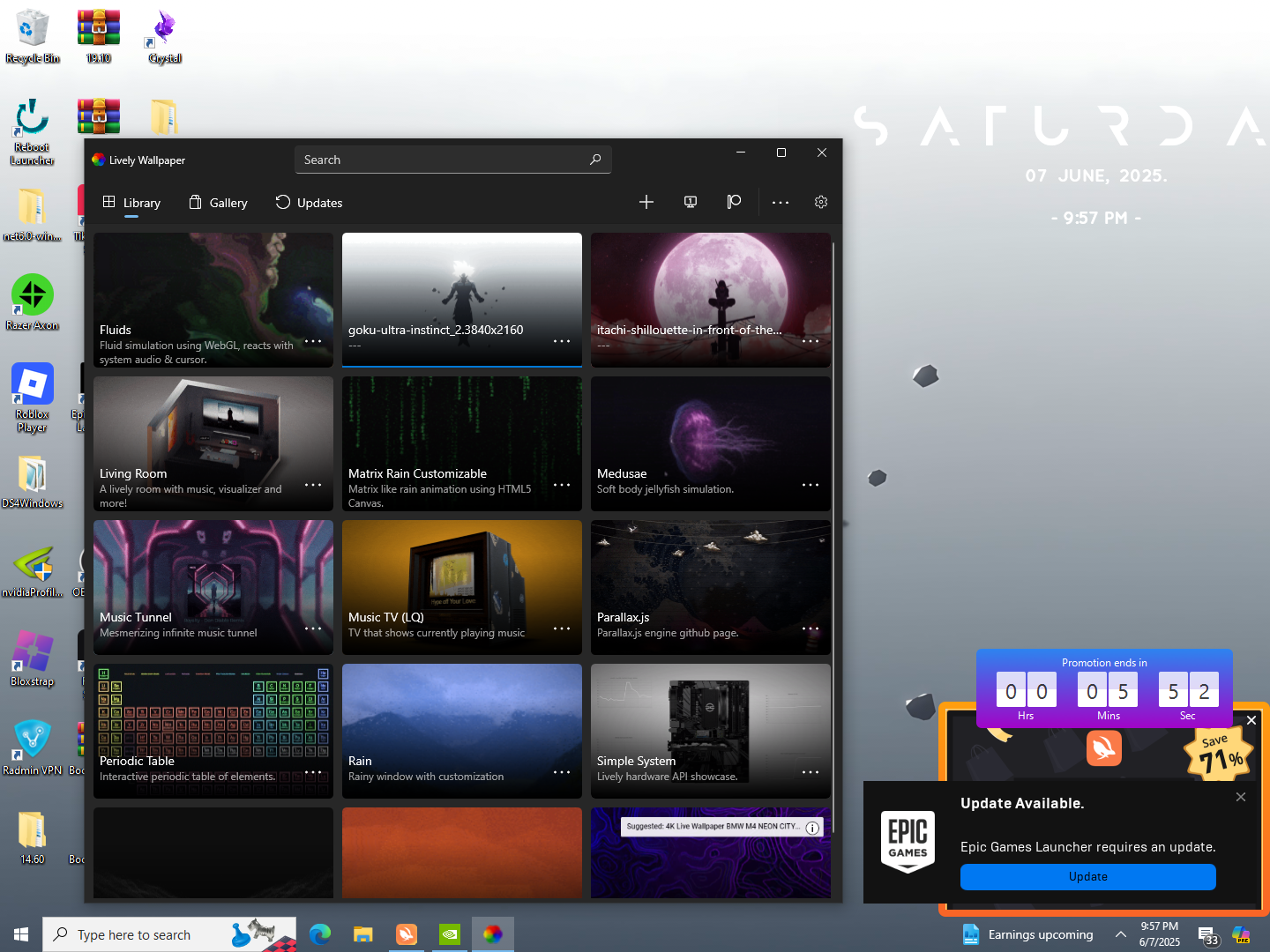
Task: Open the notification center with 33 badge
Action: click(1207, 935)
